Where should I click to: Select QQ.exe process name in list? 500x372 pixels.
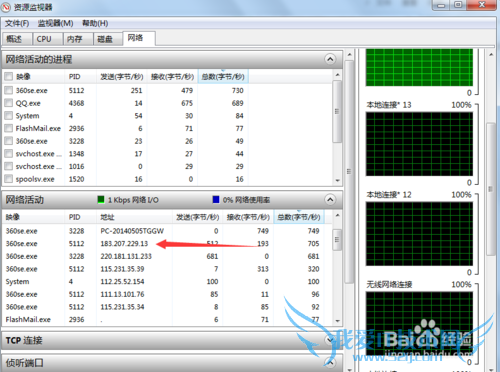[x=28, y=103]
